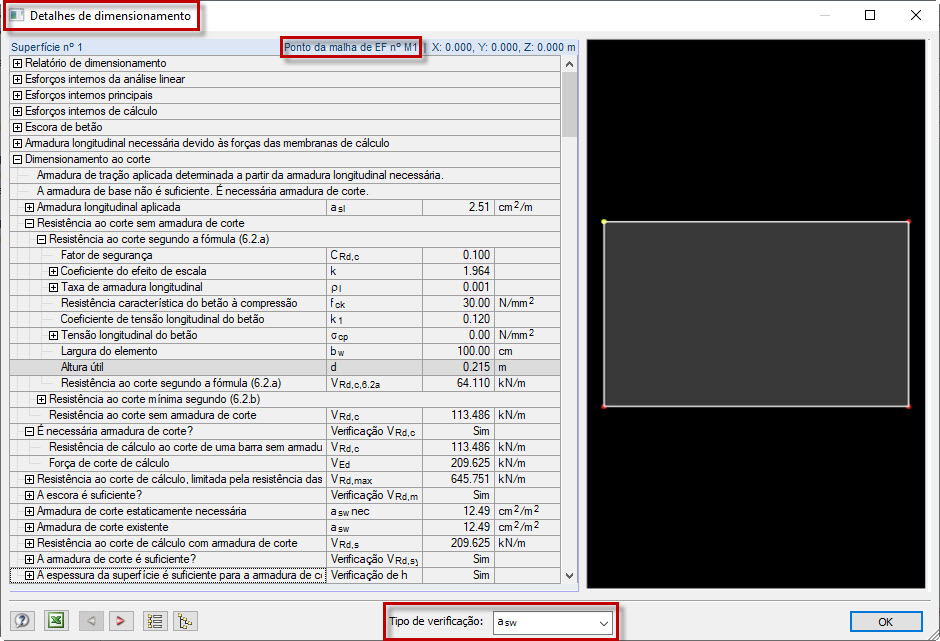
Task: Go to previous surface with back arrow icon
Action: 90,620
